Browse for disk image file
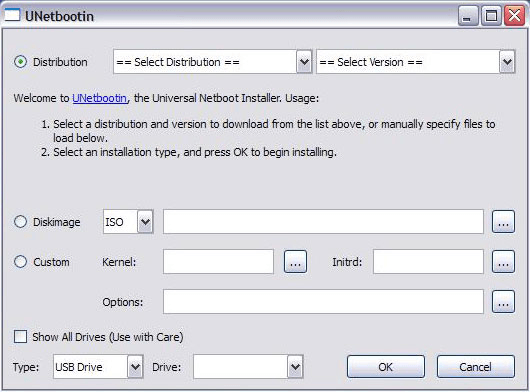The image size is (530, 392). click(x=503, y=222)
